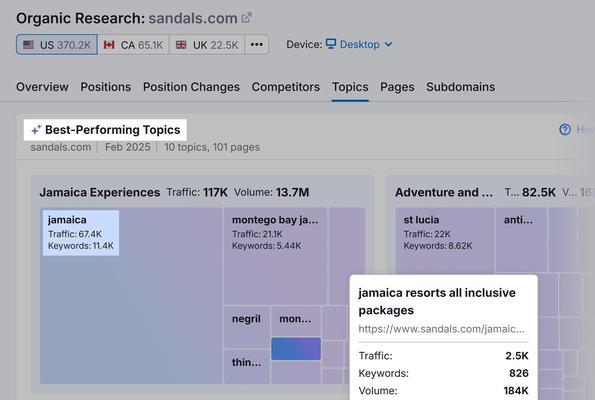
Task: Click the 'Adventure and ...' topic heading
Action: 444,192
